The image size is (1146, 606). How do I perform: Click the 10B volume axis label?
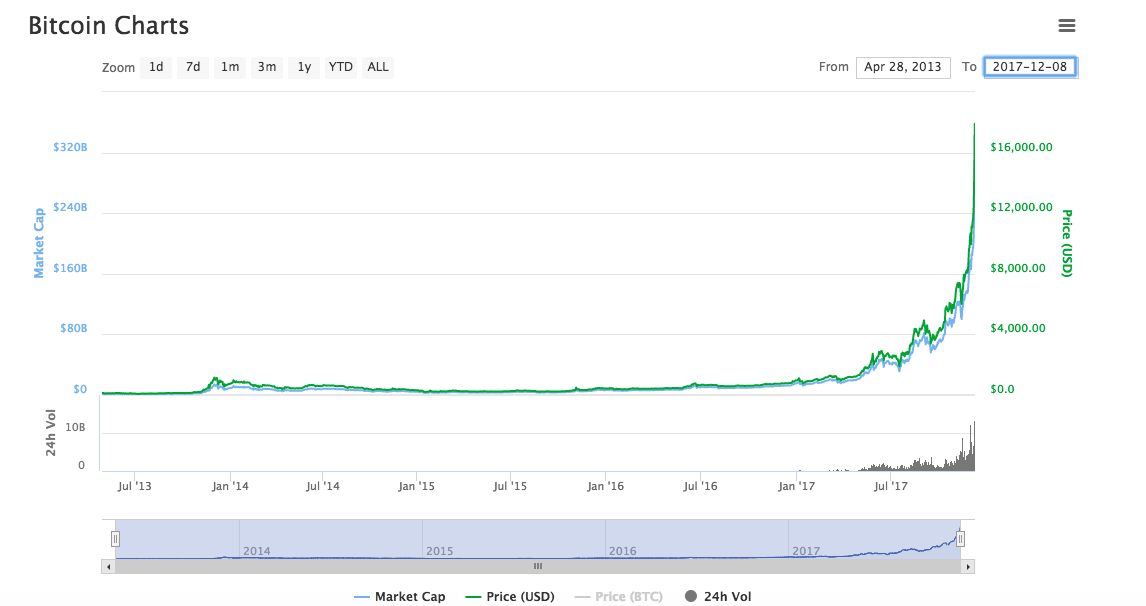click(x=75, y=427)
